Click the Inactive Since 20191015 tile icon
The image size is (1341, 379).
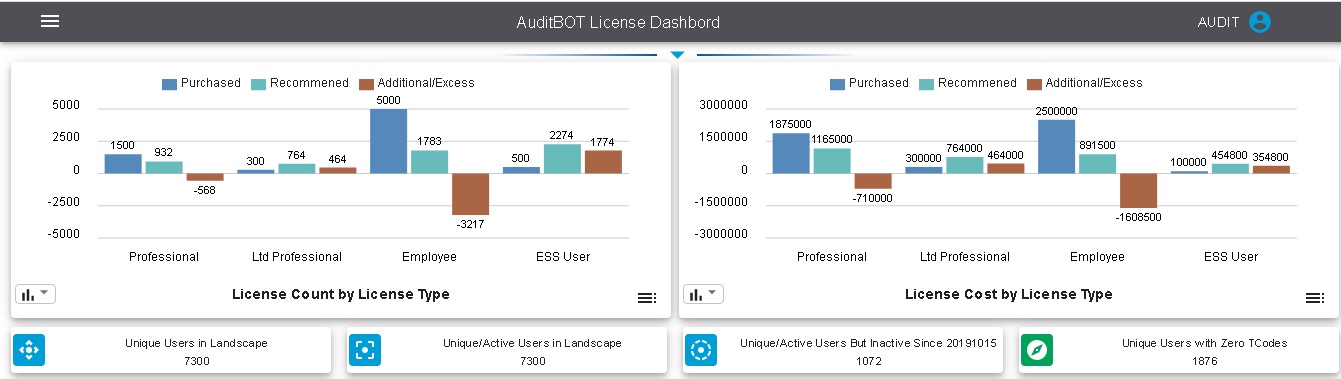click(x=701, y=350)
